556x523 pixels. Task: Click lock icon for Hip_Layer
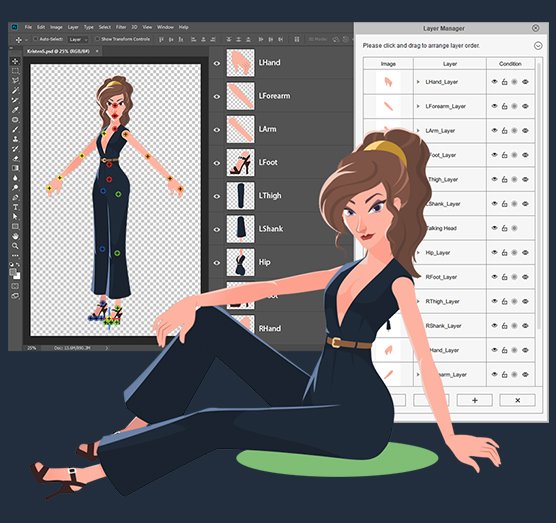point(504,252)
